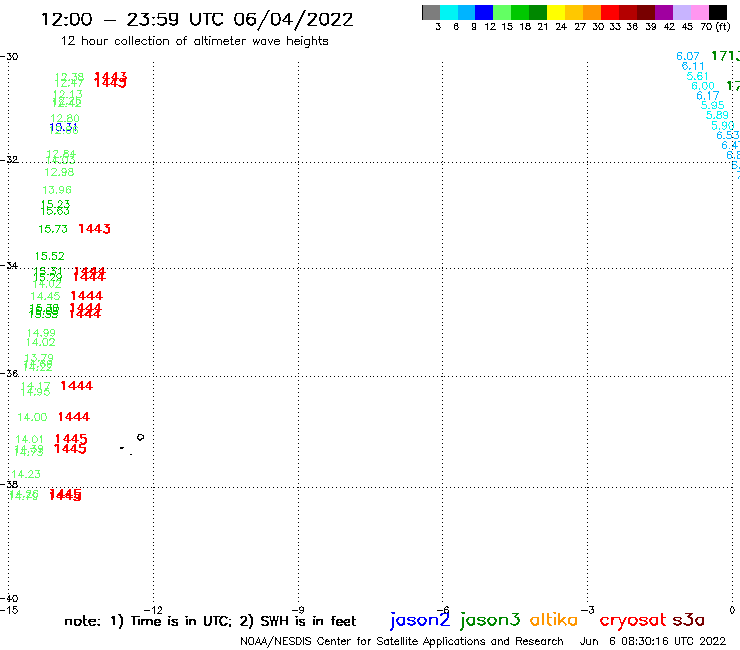Image resolution: width=740 pixels, height=650 pixels.
Task: Click the wave height value 14.23
Action: [x=26, y=474]
